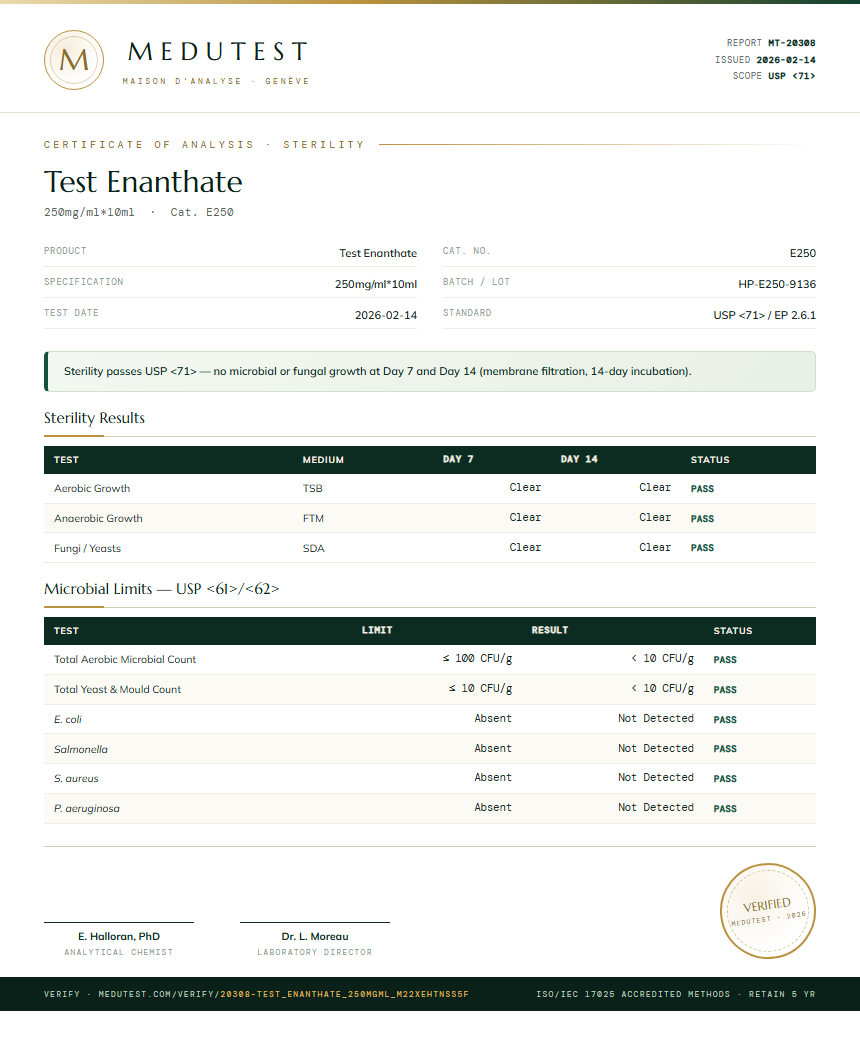This screenshot has width=860, height=1041.
Task: Click signature name E. Halloran, PhD
Action: (x=119, y=937)
